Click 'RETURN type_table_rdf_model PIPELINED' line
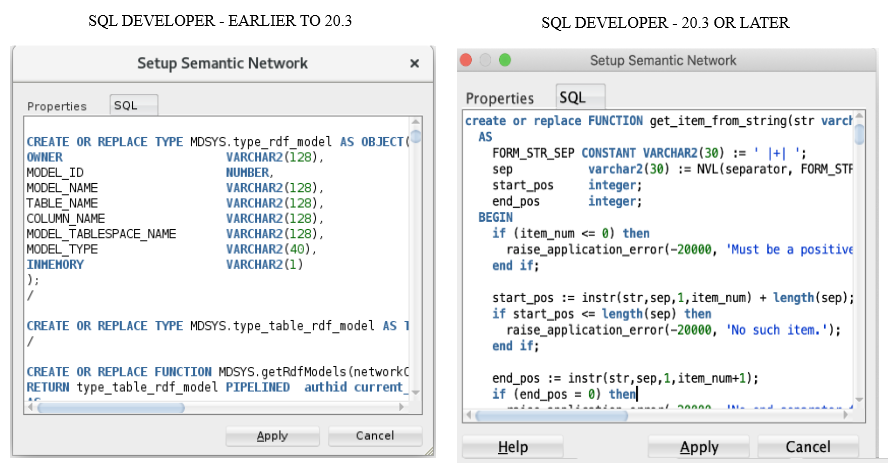This screenshot has height=468, width=890. [217, 387]
